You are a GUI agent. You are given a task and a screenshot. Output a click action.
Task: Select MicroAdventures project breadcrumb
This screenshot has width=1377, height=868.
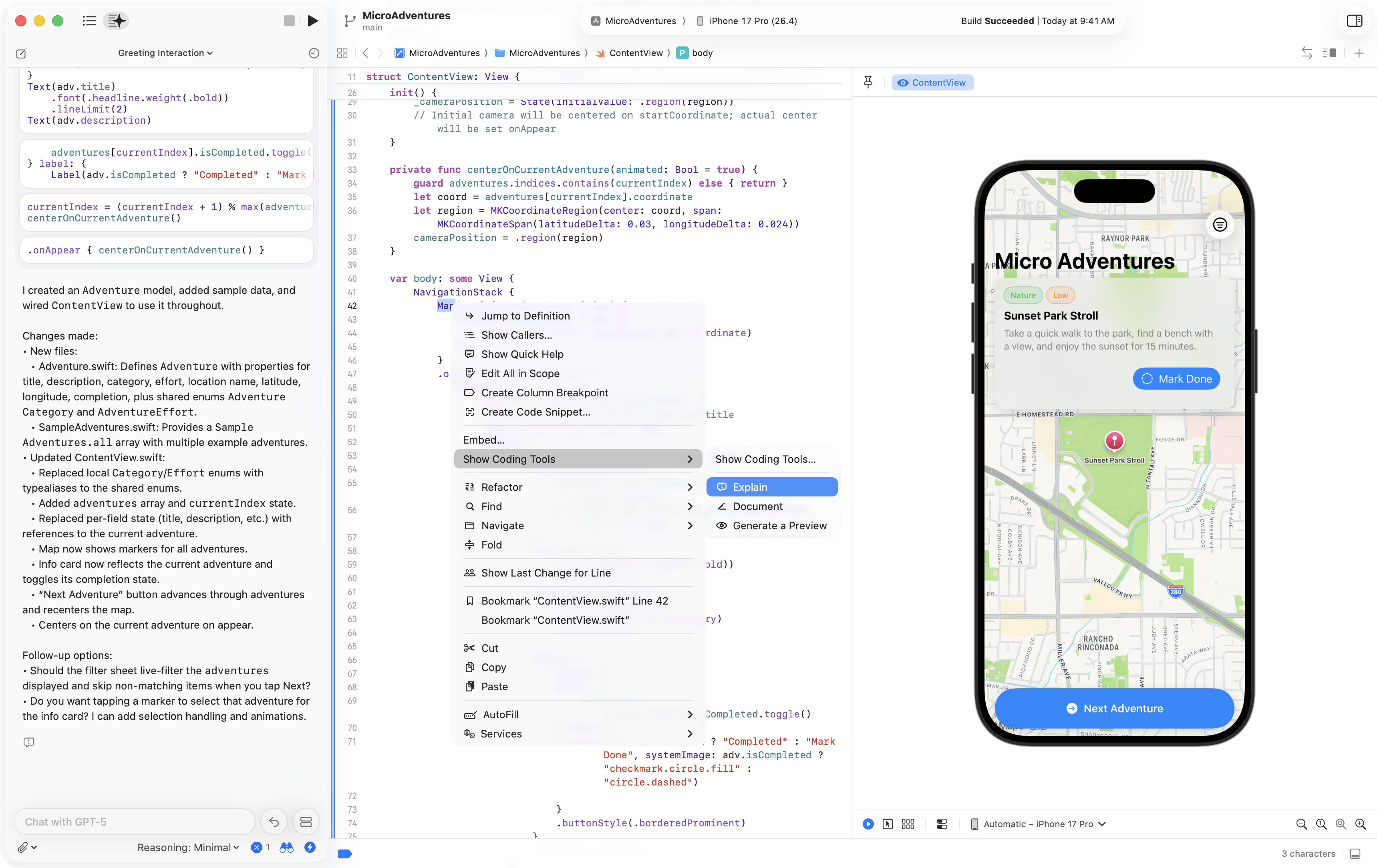(437, 53)
